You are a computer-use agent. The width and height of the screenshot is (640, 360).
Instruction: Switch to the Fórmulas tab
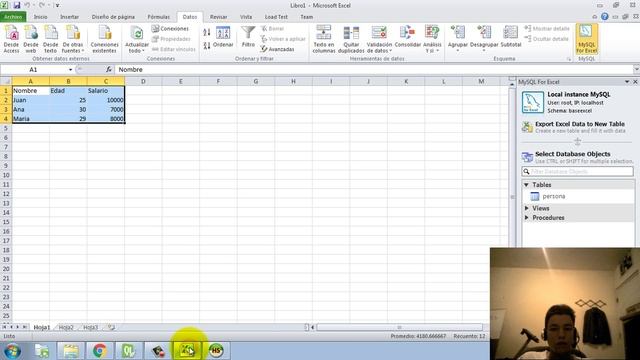tap(158, 17)
